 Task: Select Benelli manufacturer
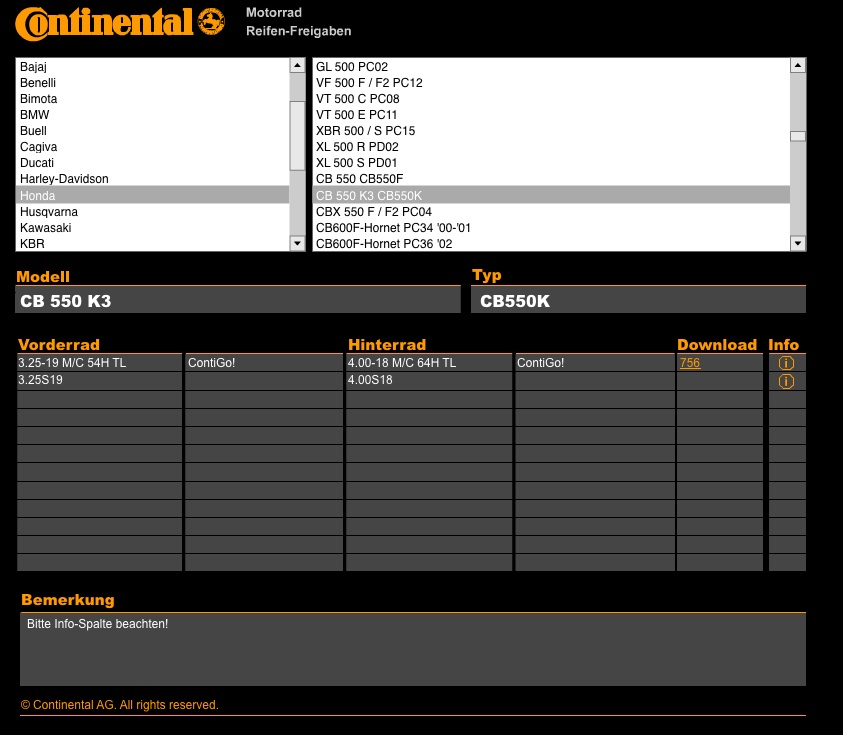(x=153, y=83)
